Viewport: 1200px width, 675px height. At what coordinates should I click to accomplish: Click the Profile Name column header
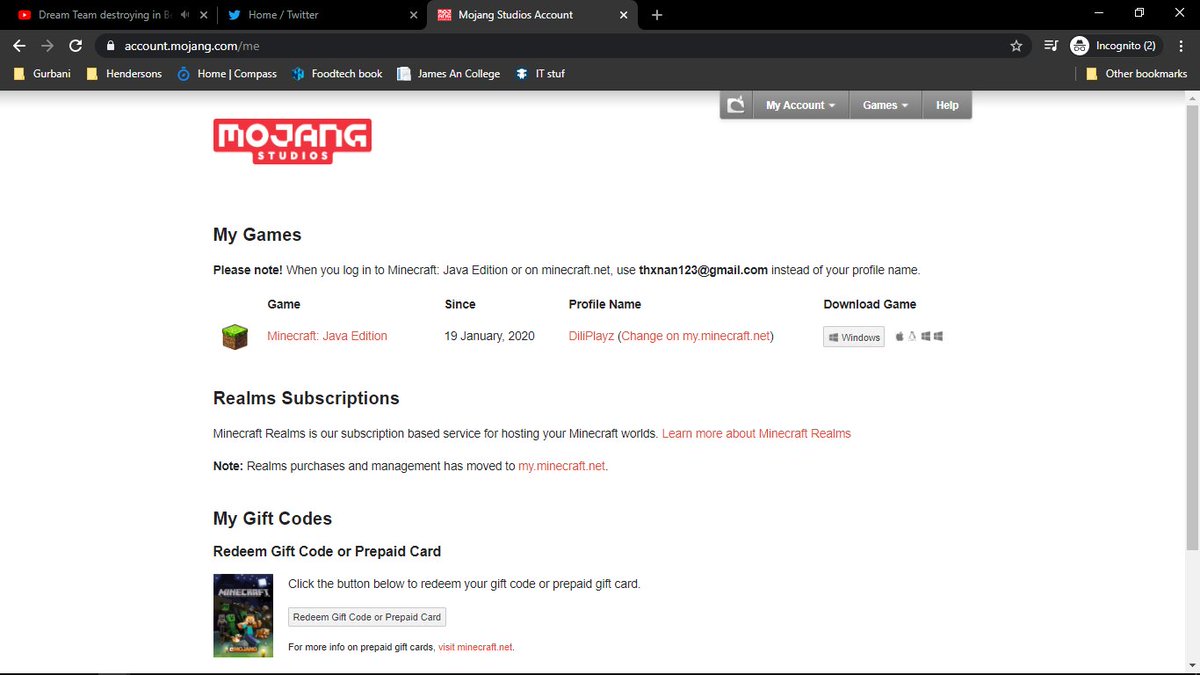click(x=604, y=304)
